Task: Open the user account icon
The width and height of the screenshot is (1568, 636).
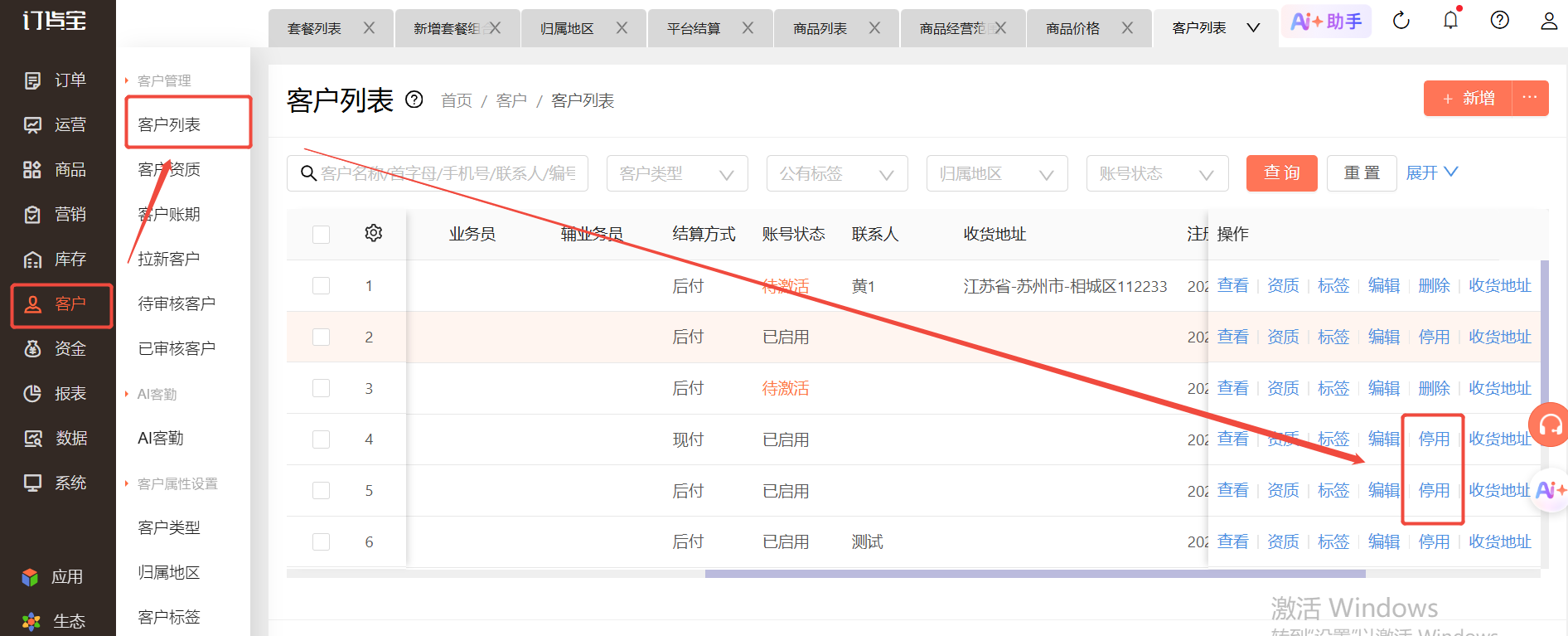Action: pos(1549,21)
